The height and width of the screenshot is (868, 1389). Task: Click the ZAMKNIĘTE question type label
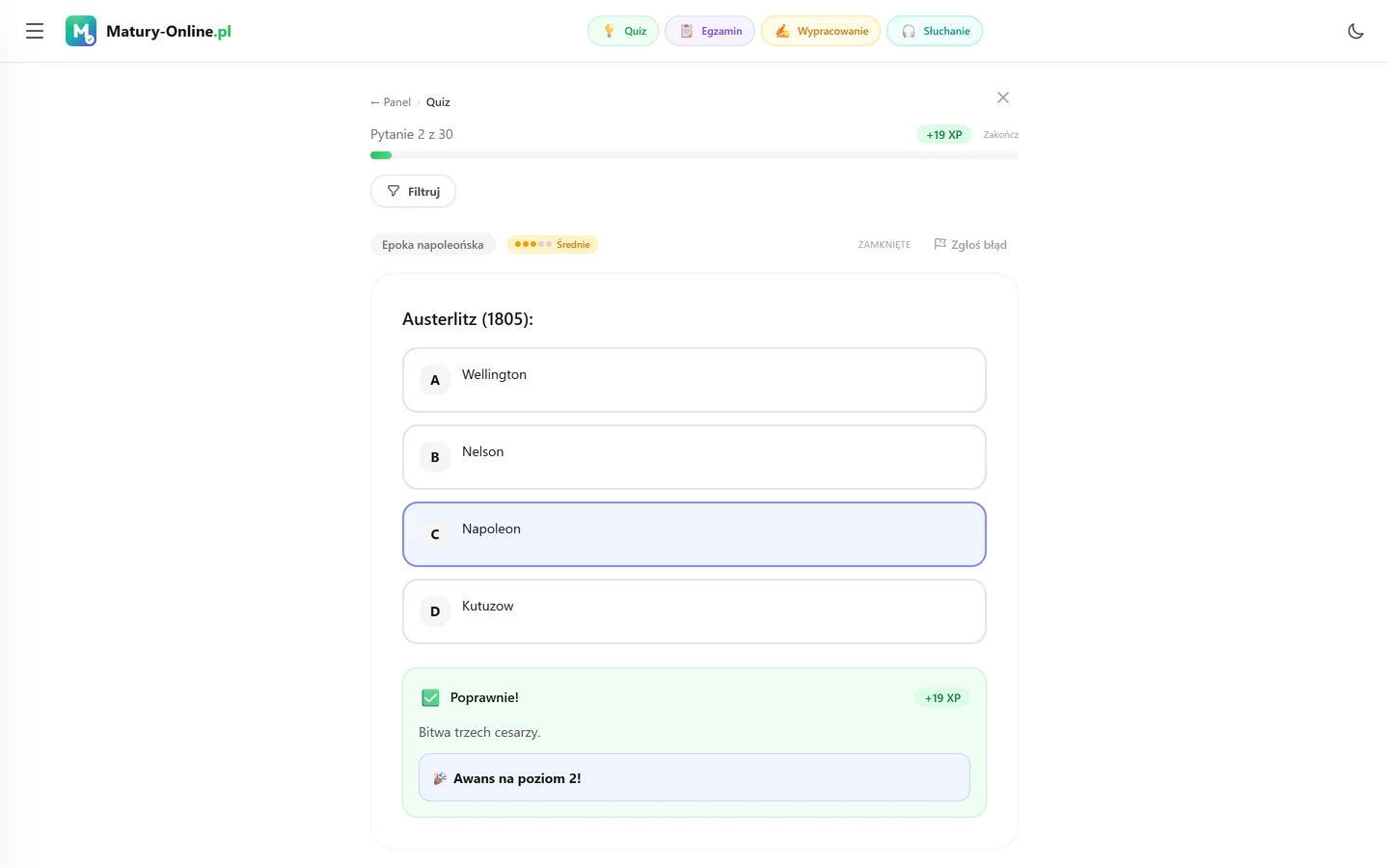click(885, 245)
